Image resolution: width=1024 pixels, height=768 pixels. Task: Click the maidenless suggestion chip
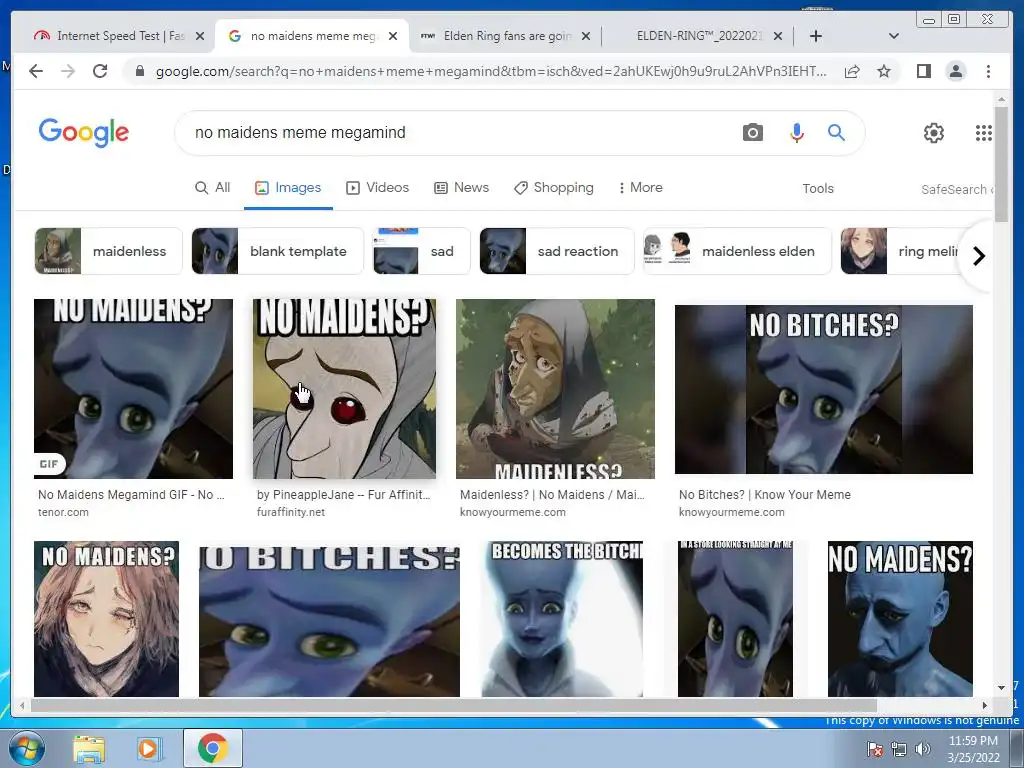coord(108,251)
